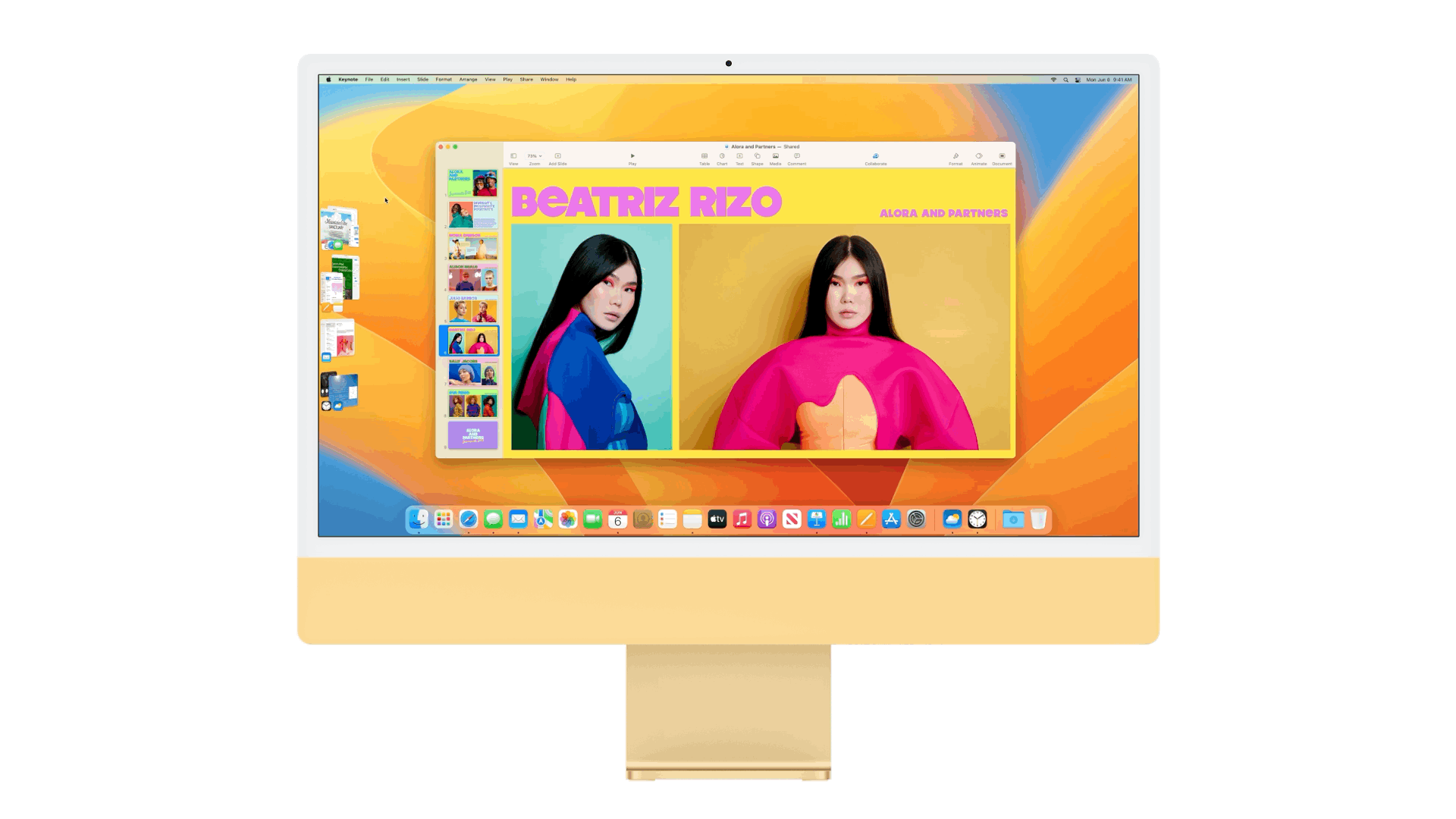This screenshot has width=1456, height=819.
Task: Click the Play button in Keynote toolbar
Action: click(632, 157)
